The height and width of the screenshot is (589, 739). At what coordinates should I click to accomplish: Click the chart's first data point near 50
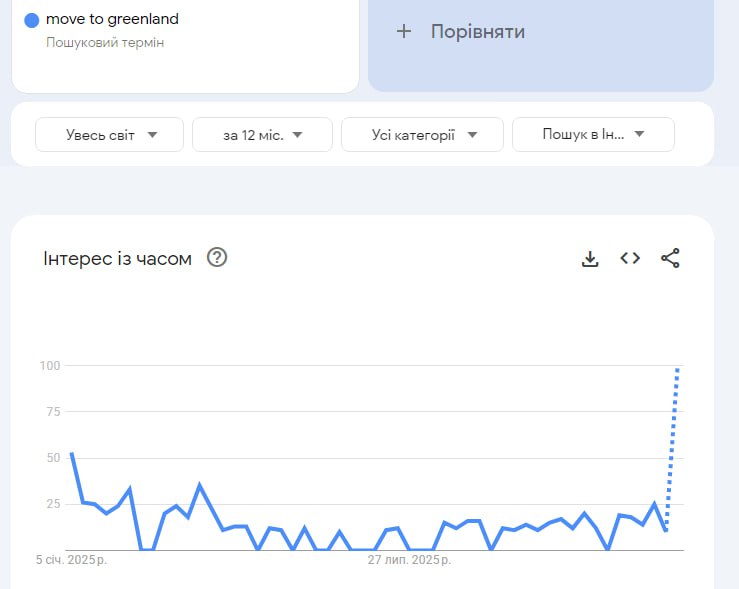[71, 454]
